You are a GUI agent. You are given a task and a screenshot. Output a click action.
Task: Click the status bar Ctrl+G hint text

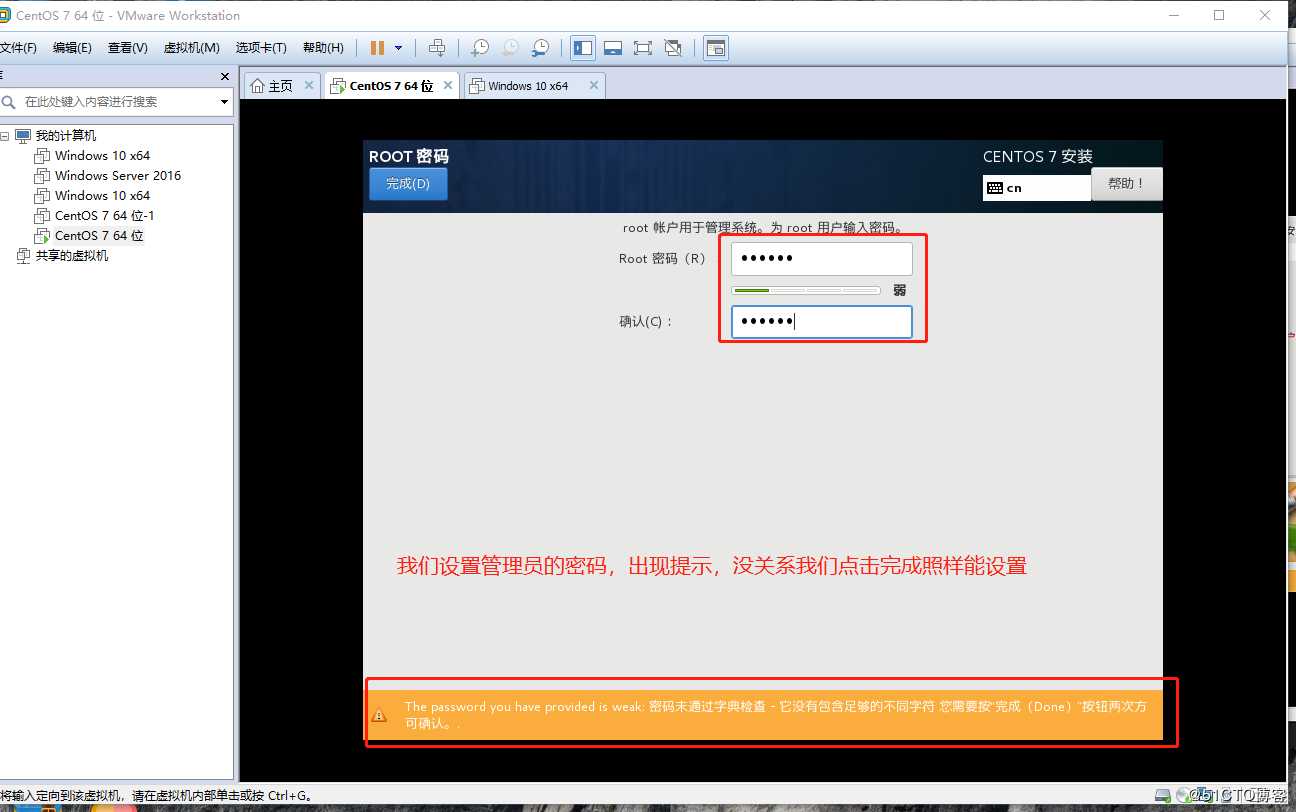157,796
